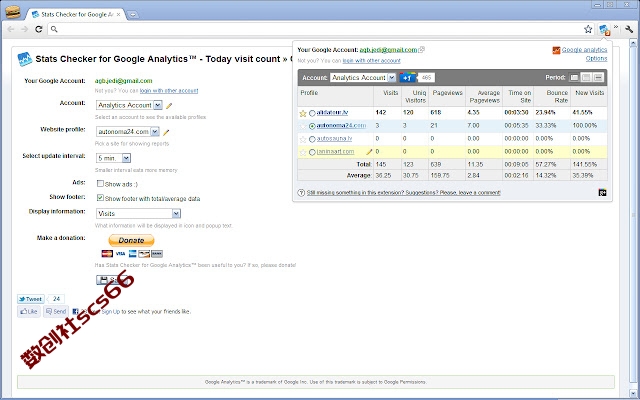Click the pencil beside the Website profile dropdown
Image resolution: width=640 pixels, height=400 pixels.
[x=166, y=132]
